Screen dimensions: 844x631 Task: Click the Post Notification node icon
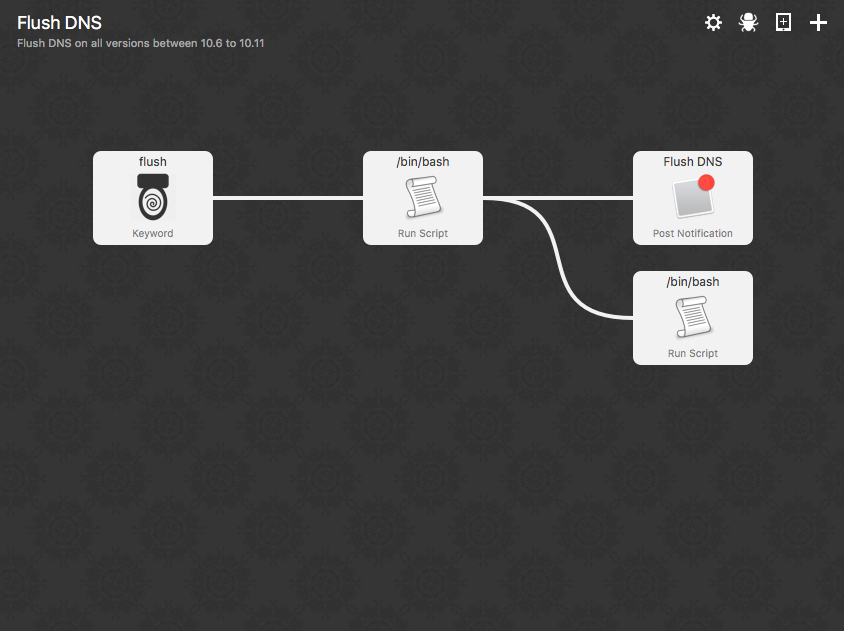click(x=692, y=197)
